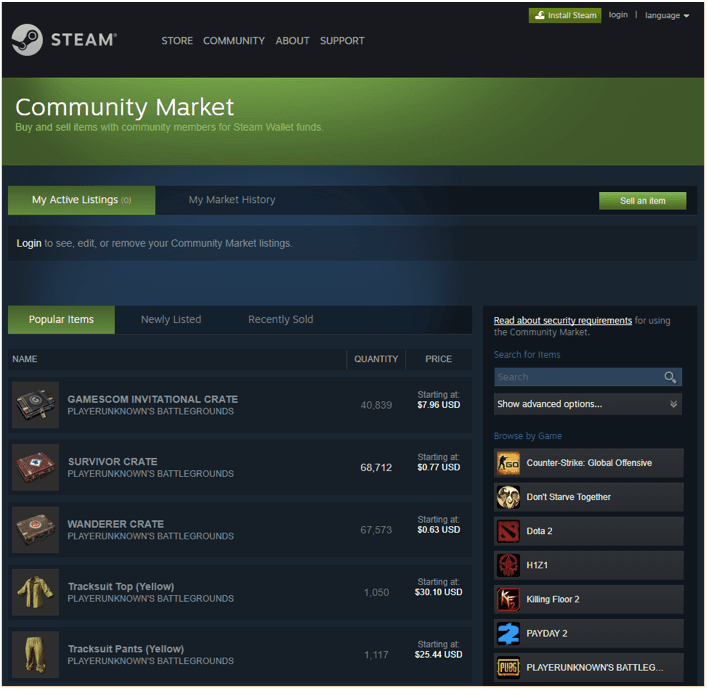Switch to My Market History tab

pyautogui.click(x=232, y=200)
